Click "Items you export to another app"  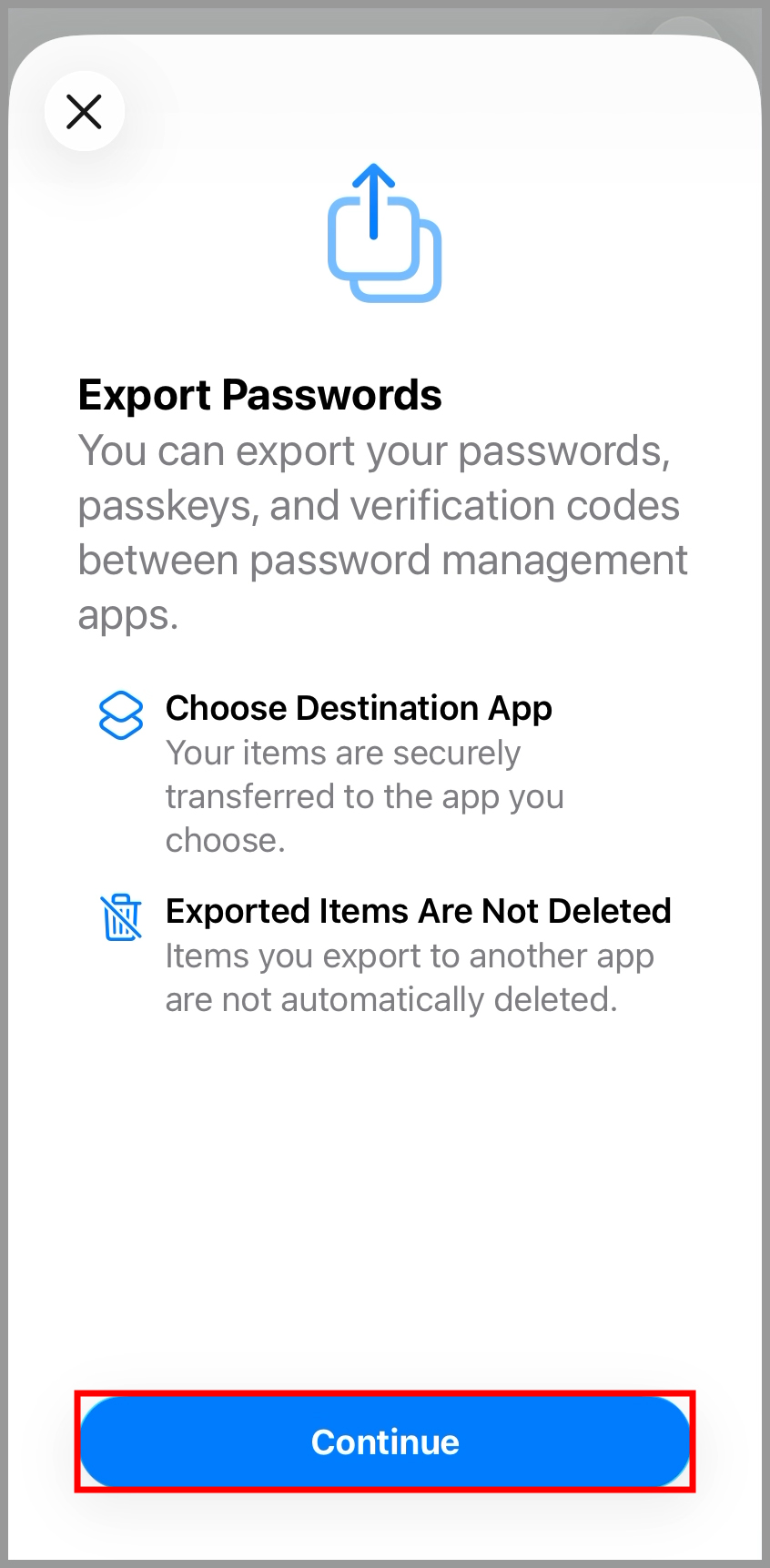click(410, 956)
